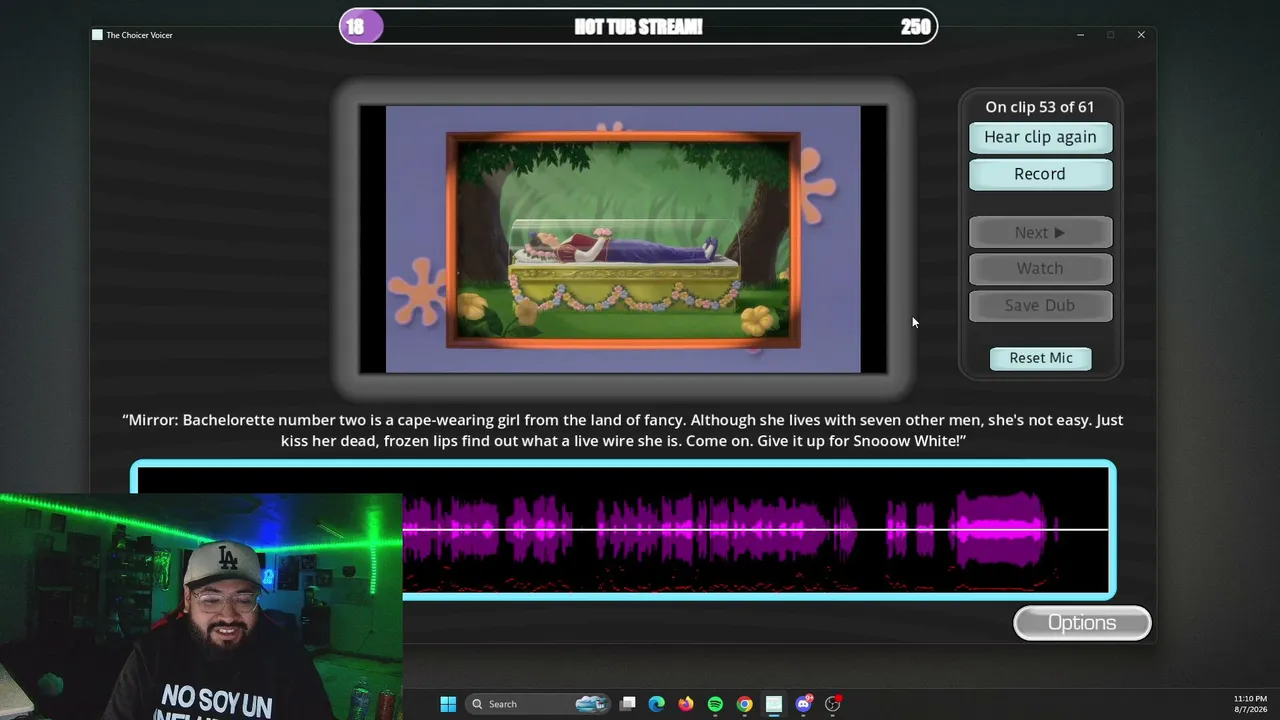Open the Options menu
The height and width of the screenshot is (720, 1280).
click(1082, 623)
